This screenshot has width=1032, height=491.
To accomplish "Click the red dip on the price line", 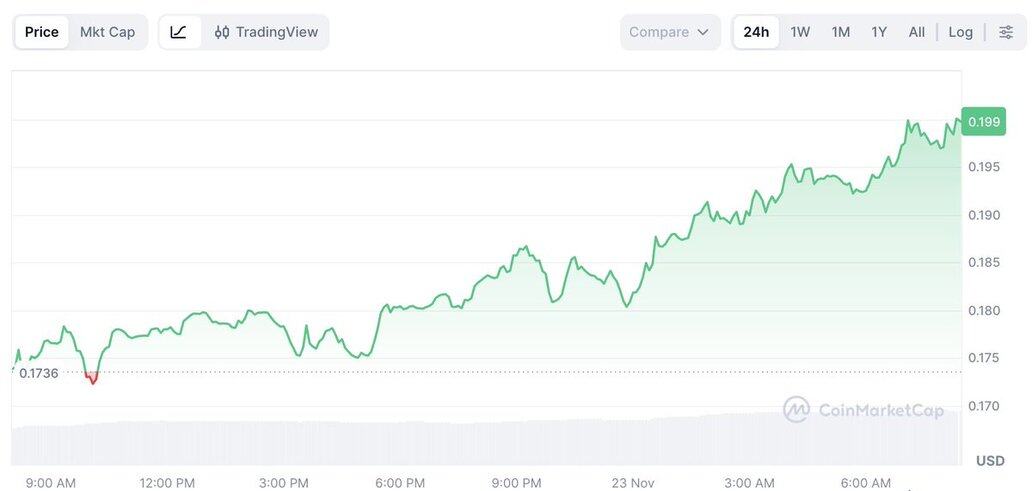I will click(92, 378).
